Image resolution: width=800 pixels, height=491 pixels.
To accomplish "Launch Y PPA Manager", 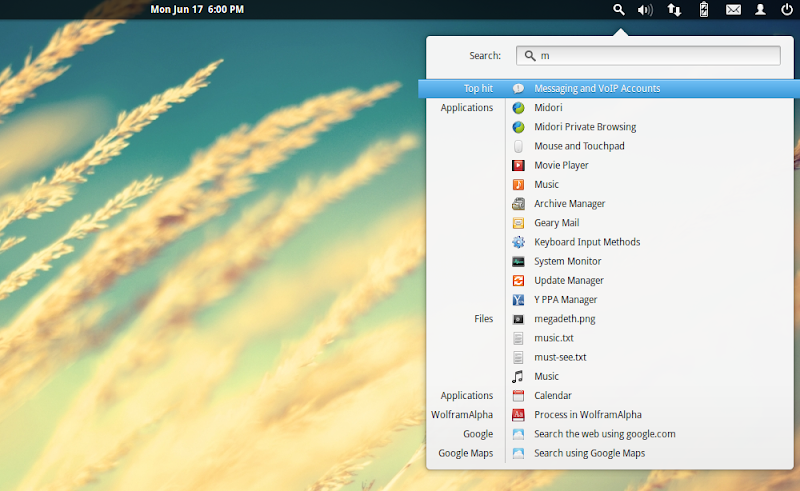I will point(565,300).
